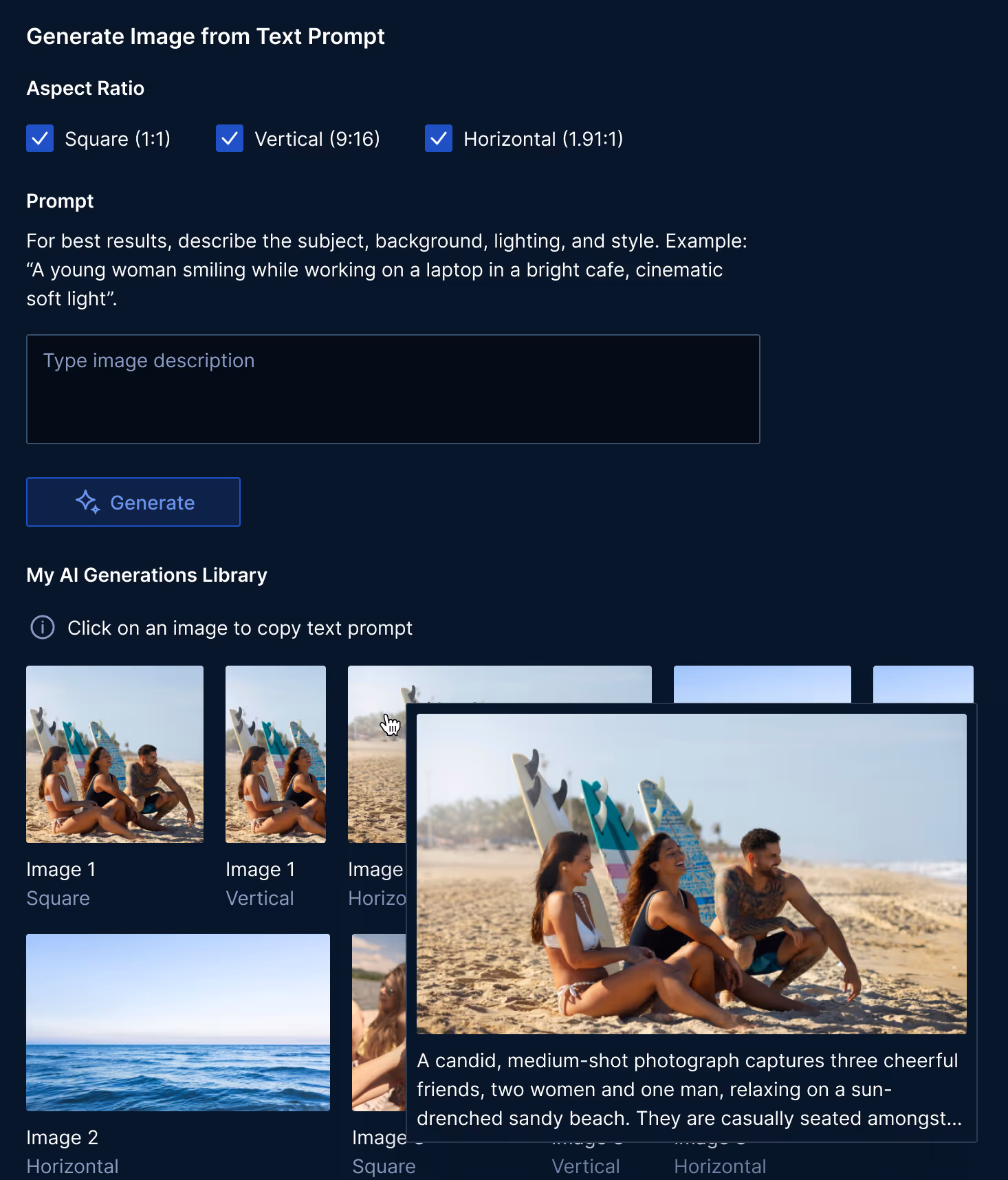Click the large beach friends preview image

[692, 874]
